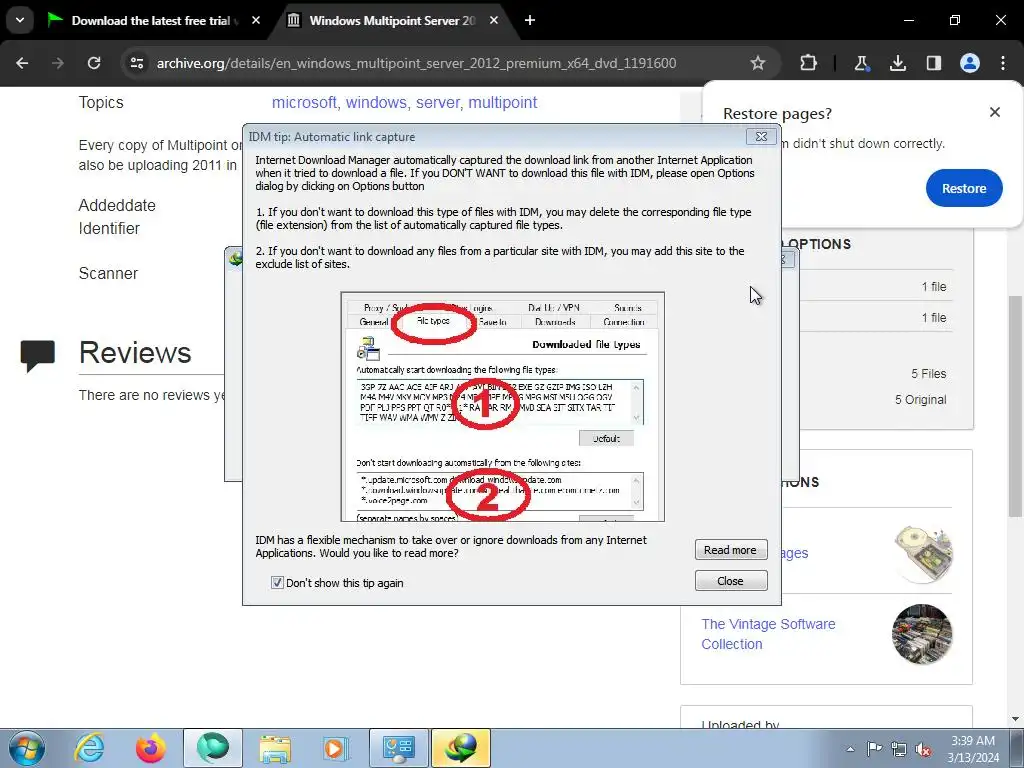Screen dimensions: 1024x768
Task: Open the Chrome profile avatar
Action: coord(970,63)
